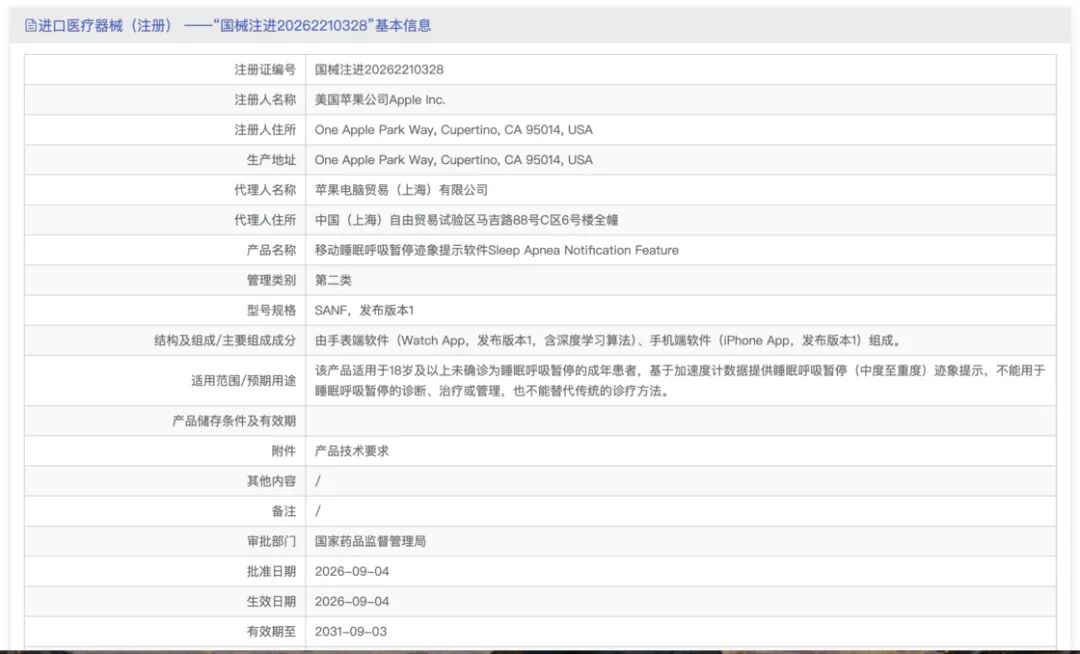This screenshot has width=1080, height=654.
Task: Click the "代理人名称" label
Action: 265,190
